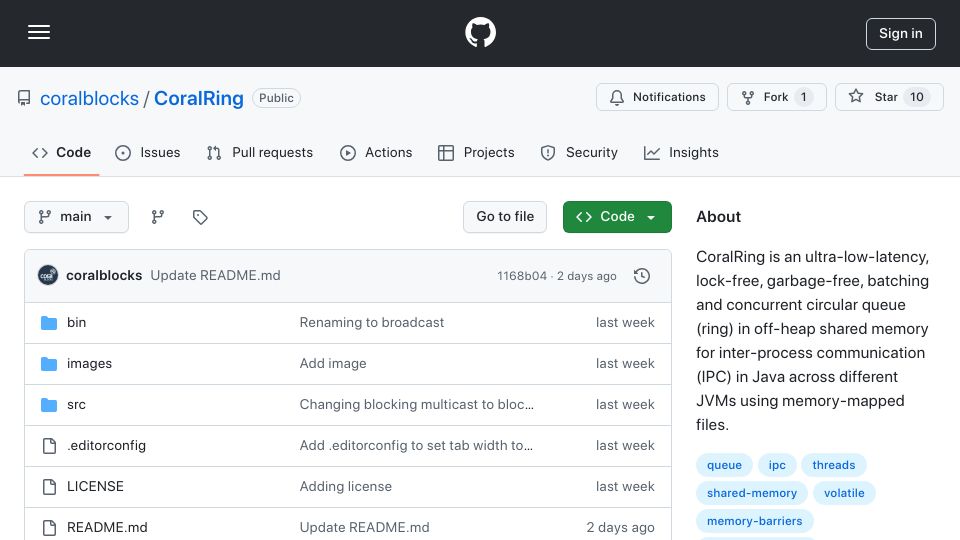Open the Add .editorconfig commit message
The image size is (960, 540).
[416, 446]
